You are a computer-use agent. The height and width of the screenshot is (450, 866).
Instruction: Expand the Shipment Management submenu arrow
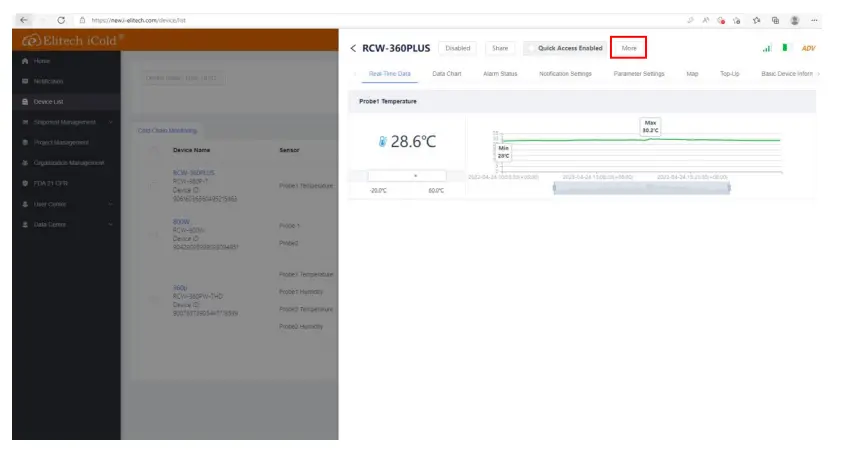(x=110, y=122)
